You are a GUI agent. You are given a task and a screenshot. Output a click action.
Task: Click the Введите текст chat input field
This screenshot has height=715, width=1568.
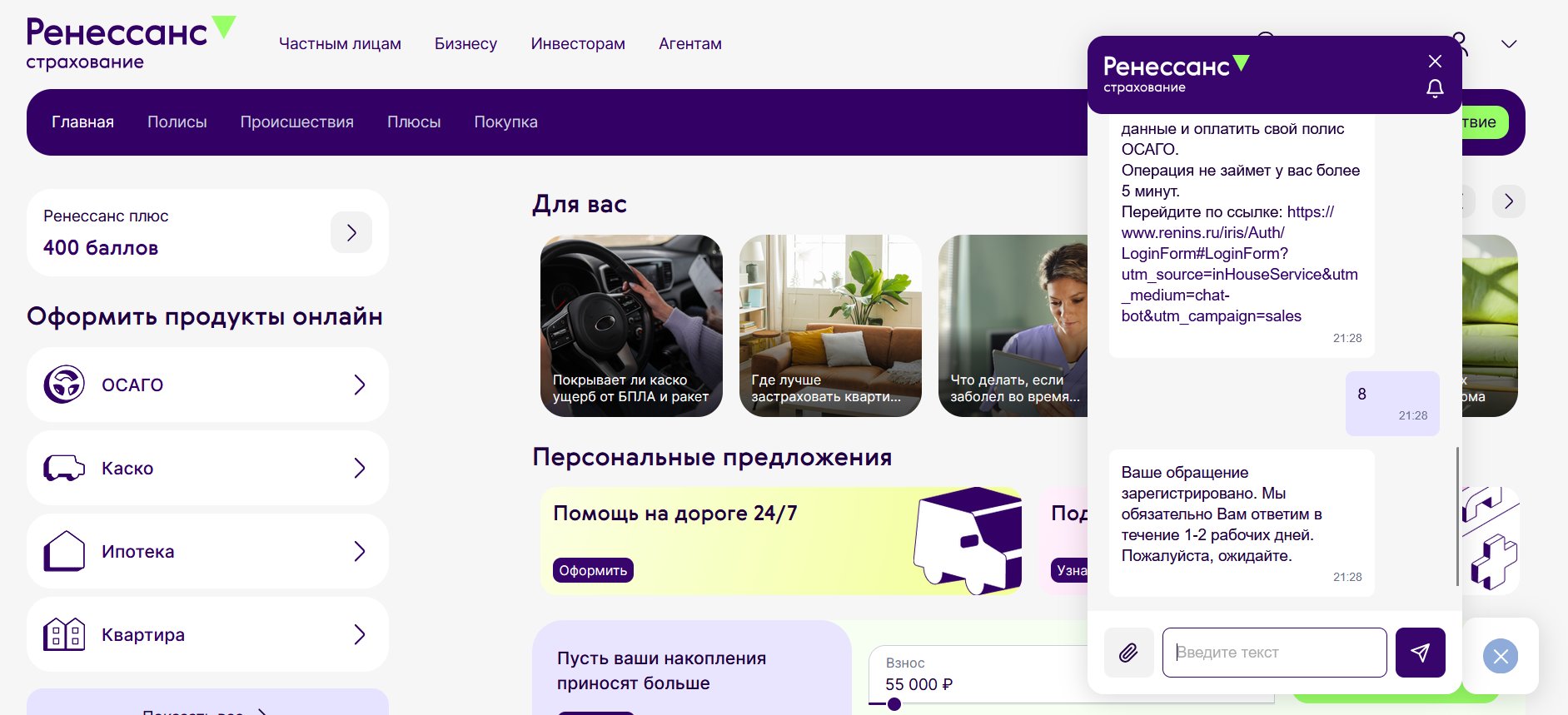tap(1275, 653)
